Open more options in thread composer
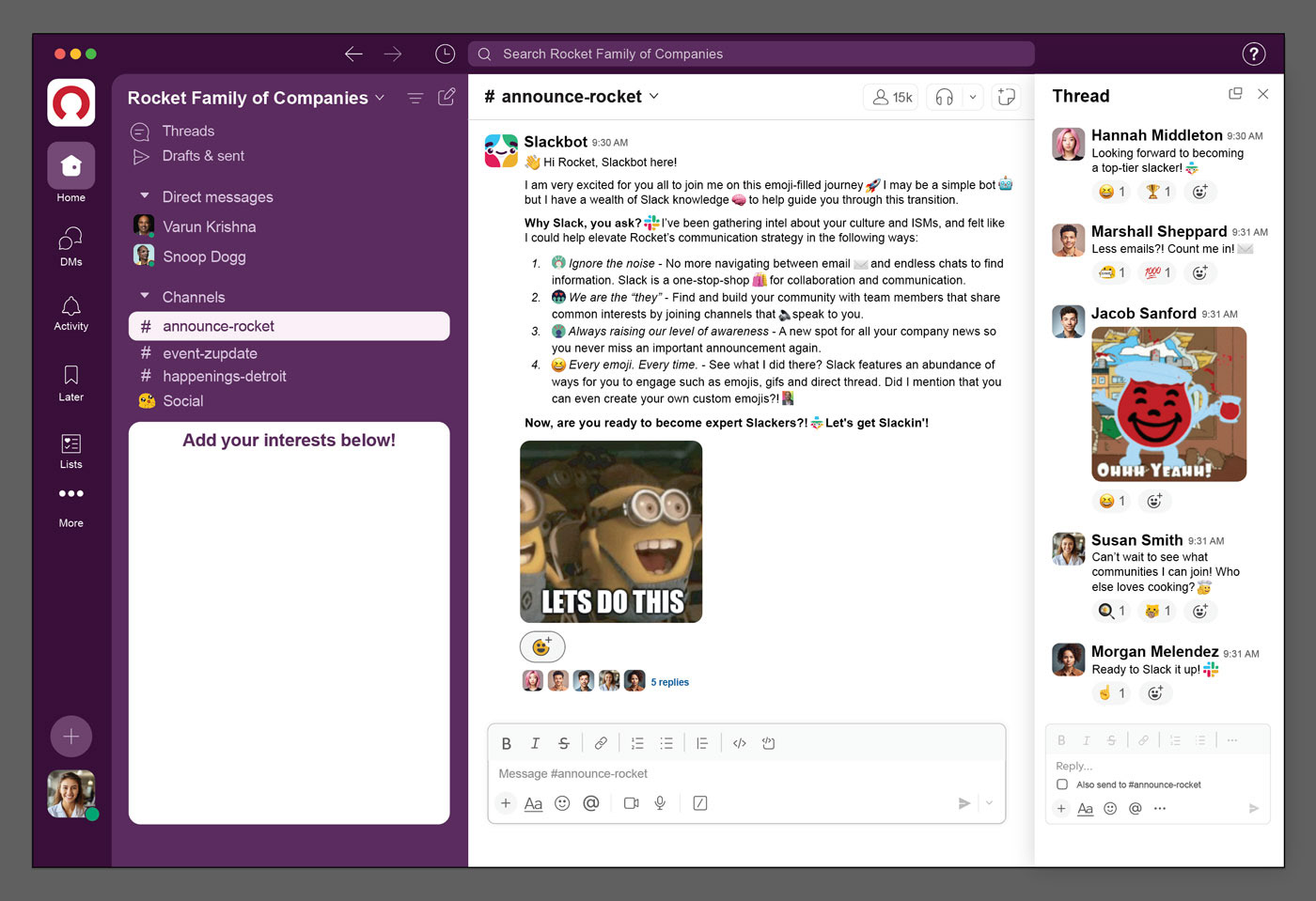 [x=1160, y=809]
